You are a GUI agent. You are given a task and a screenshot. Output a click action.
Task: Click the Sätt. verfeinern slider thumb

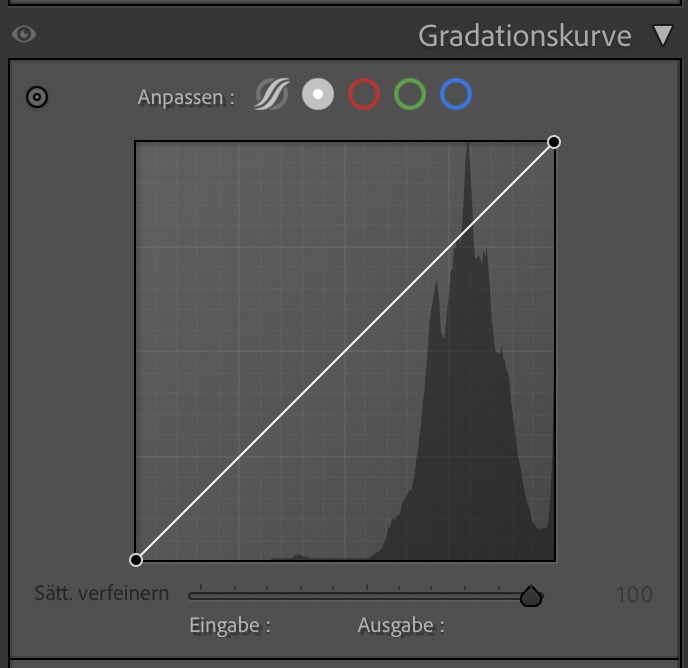point(531,596)
